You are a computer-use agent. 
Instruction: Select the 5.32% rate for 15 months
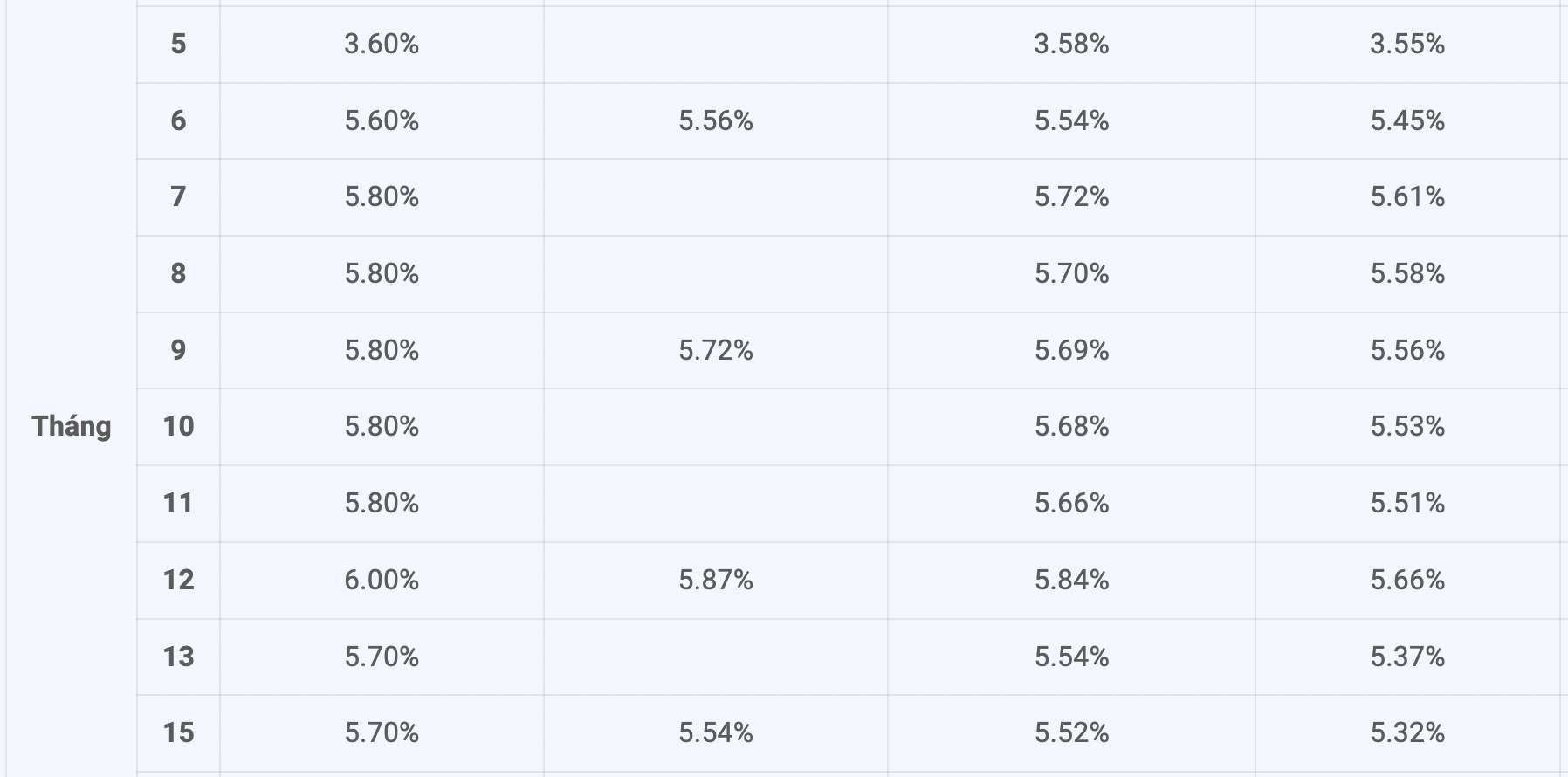(x=1407, y=732)
